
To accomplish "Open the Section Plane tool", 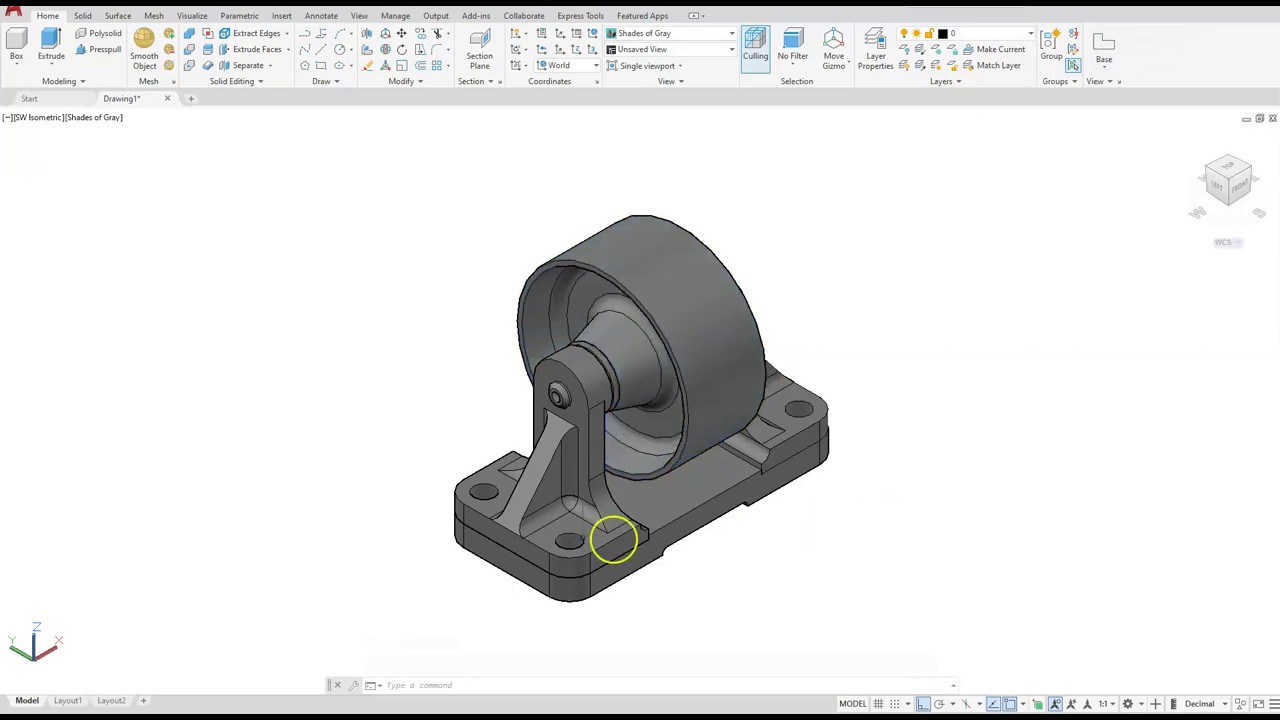I will (479, 50).
